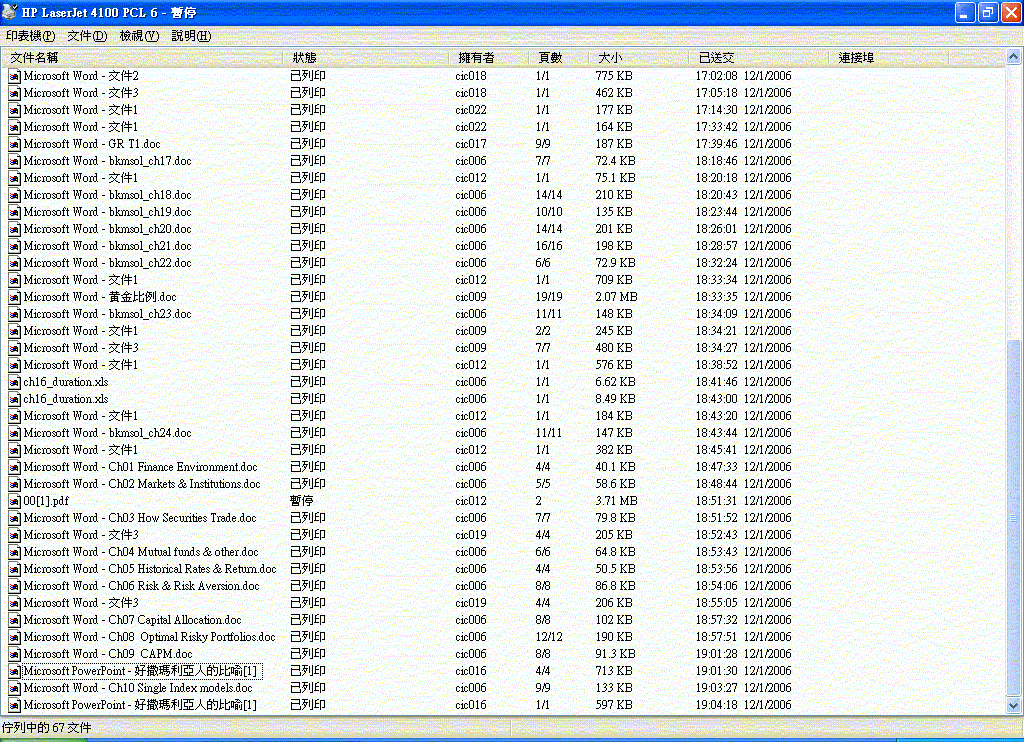The width and height of the screenshot is (1024, 742).
Task: Select job Microsoft Word - 文件2 from cic018
Action: (81, 76)
